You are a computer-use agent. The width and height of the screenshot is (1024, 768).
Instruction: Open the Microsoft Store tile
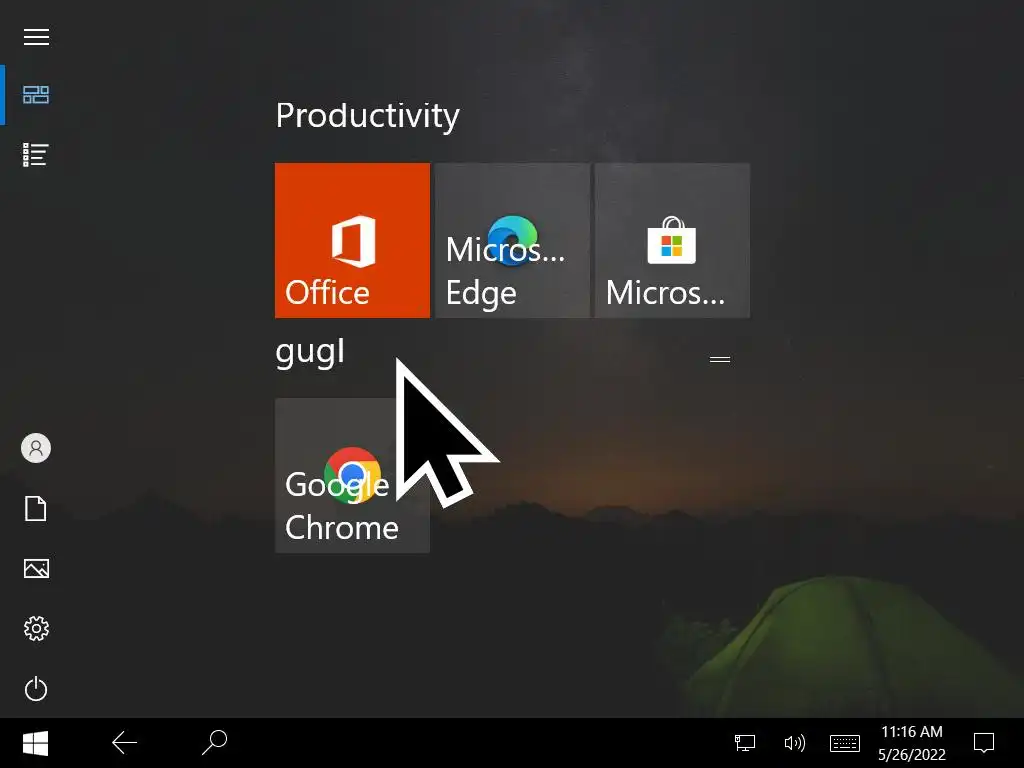[x=673, y=240]
